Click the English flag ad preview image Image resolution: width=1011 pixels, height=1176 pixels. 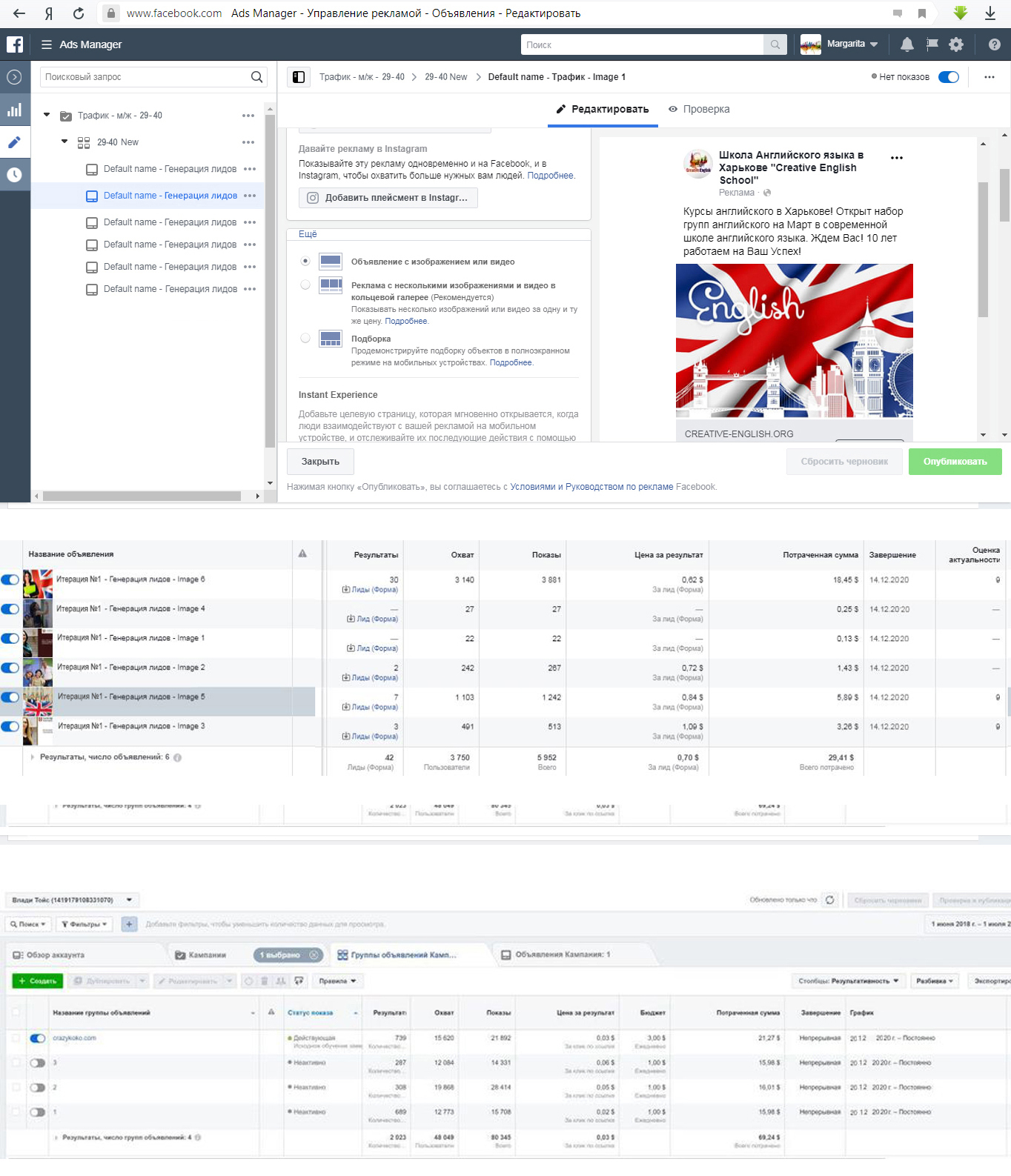pyautogui.click(x=795, y=341)
